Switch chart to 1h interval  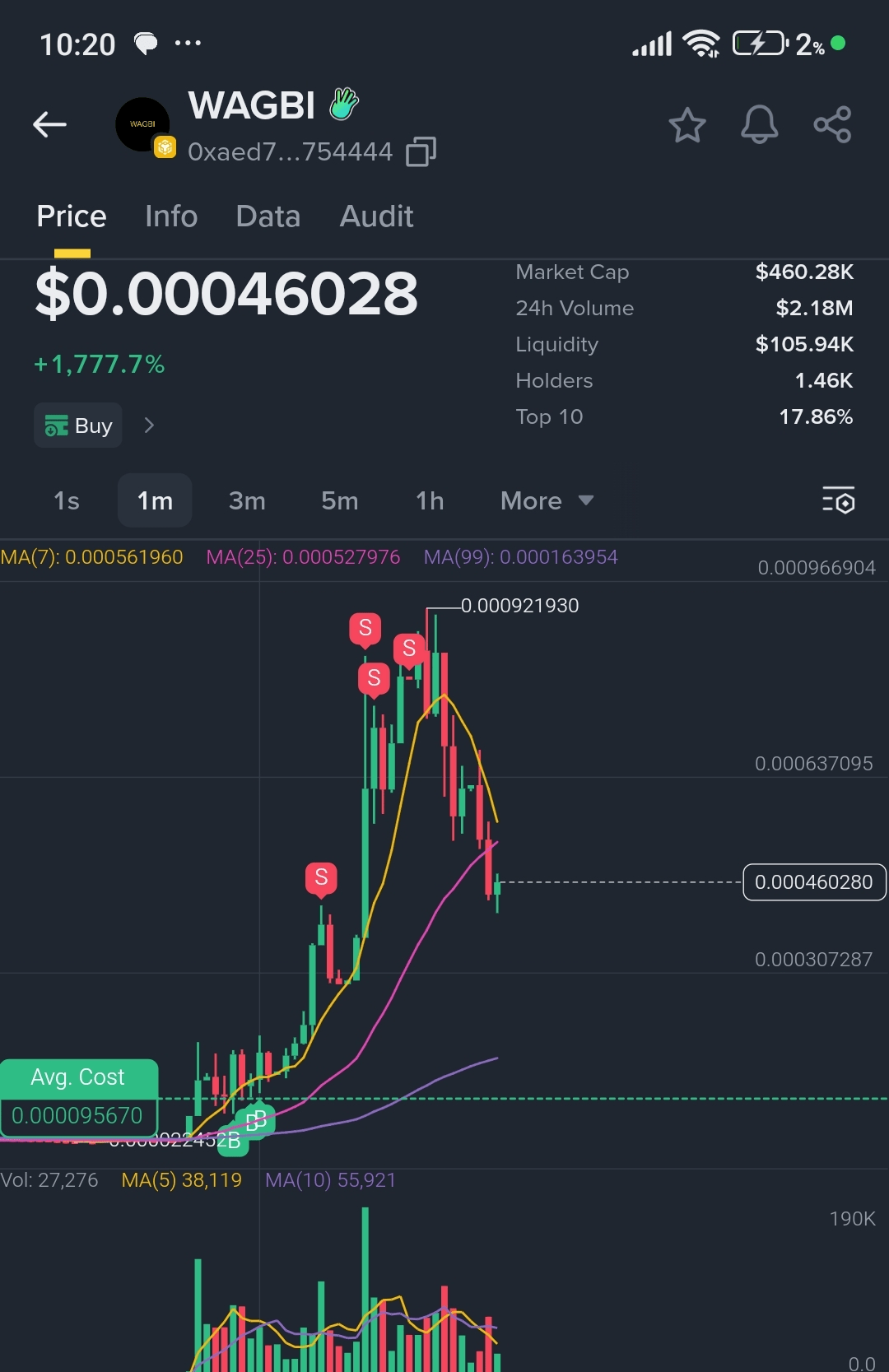click(430, 500)
